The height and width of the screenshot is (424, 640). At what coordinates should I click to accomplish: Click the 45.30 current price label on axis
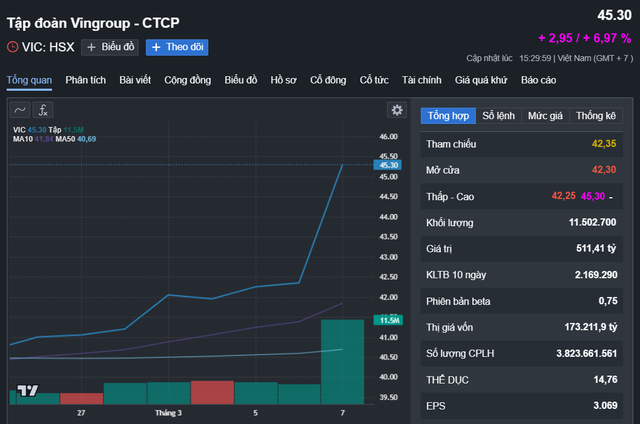389,165
